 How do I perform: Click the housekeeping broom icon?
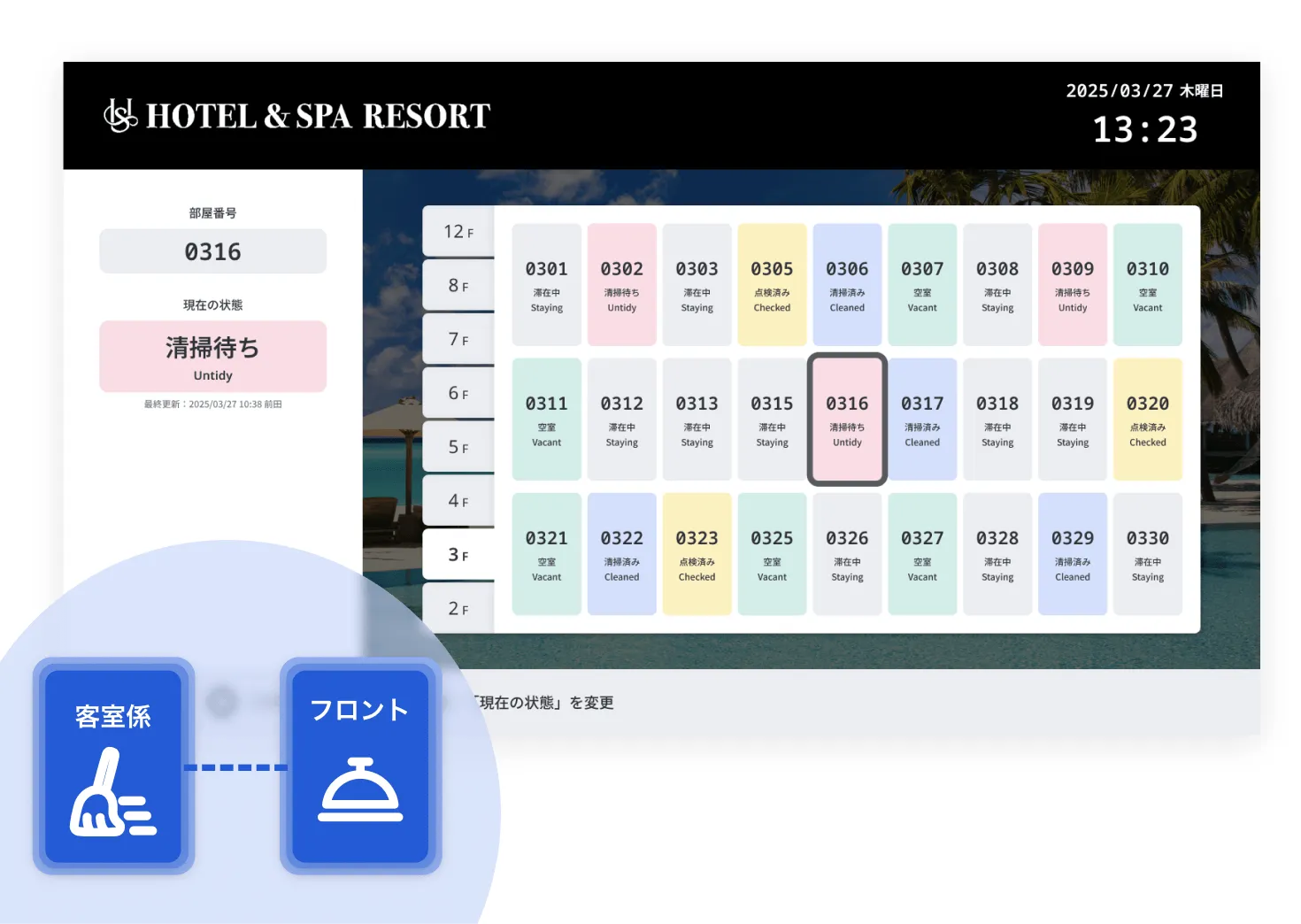[112, 792]
